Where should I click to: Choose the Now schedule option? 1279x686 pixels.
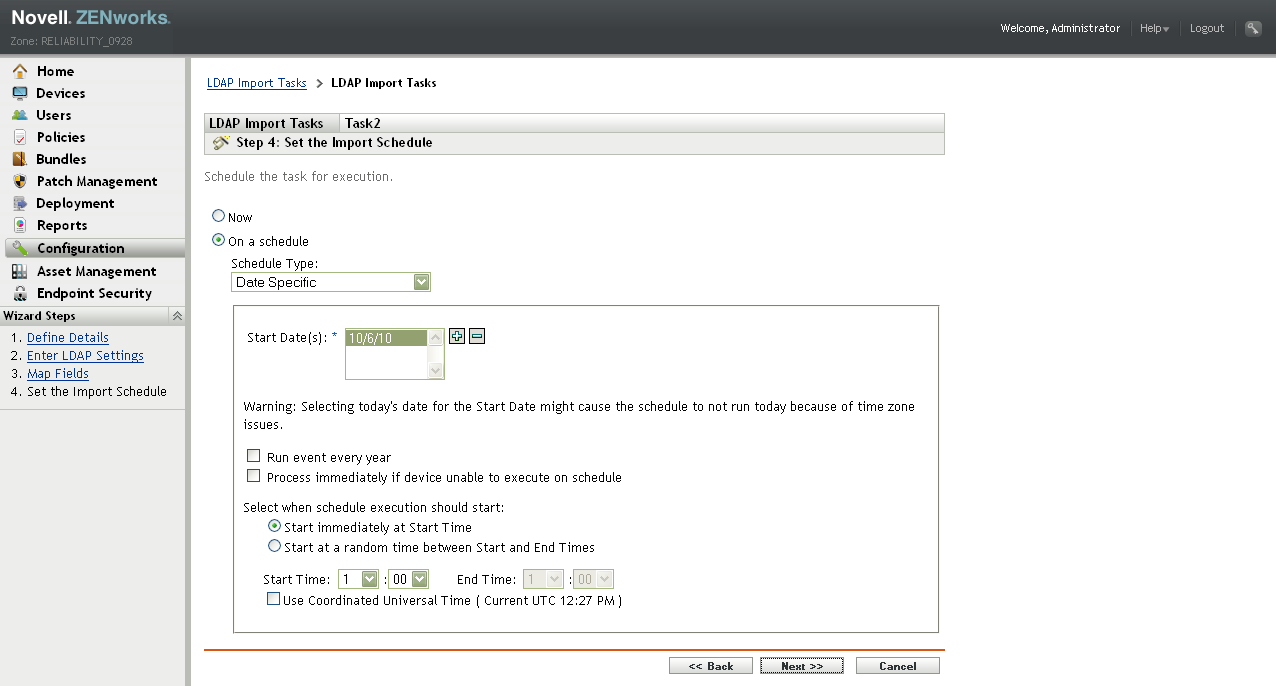[x=218, y=216]
